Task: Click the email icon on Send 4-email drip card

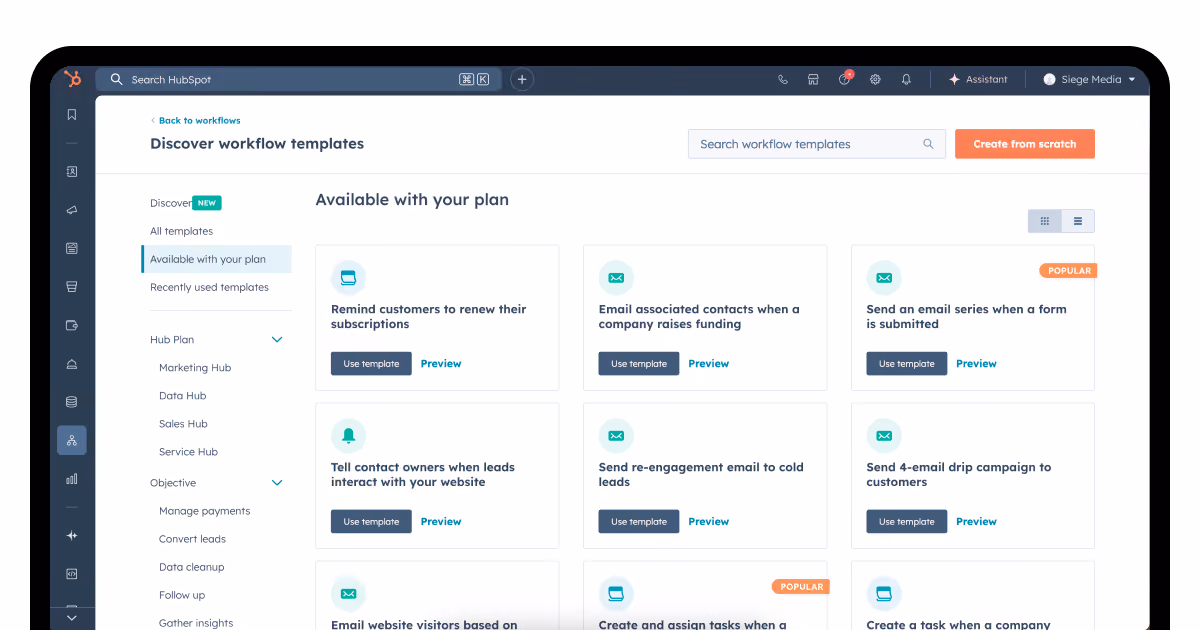Action: click(x=884, y=435)
